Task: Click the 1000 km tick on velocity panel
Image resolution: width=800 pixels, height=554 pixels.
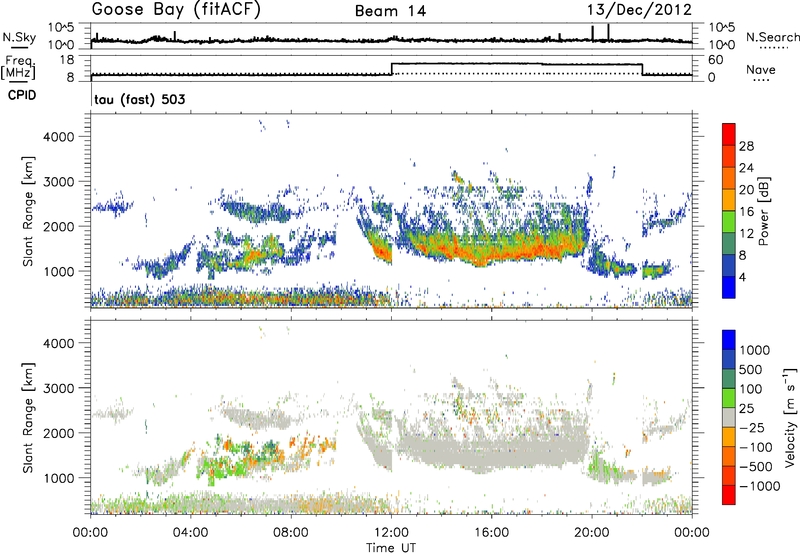Action: pyautogui.click(x=60, y=478)
